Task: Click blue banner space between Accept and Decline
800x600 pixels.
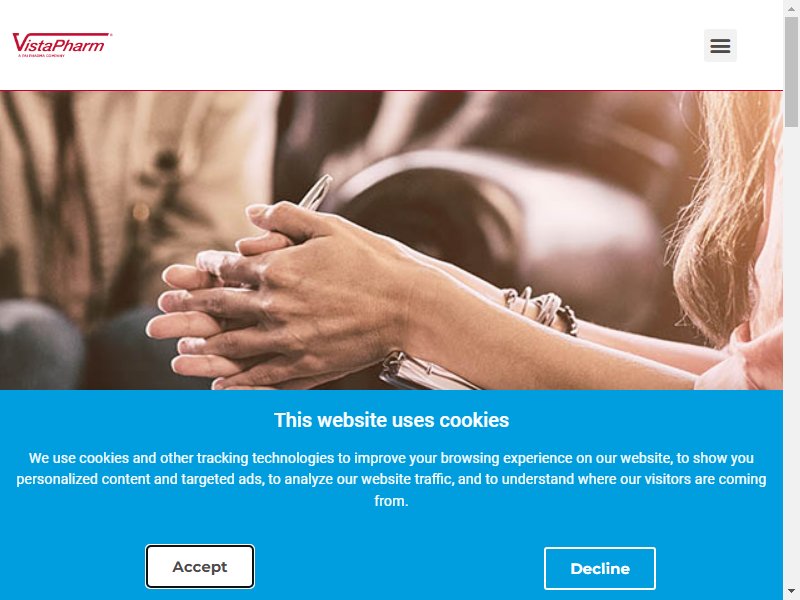Action: click(399, 567)
